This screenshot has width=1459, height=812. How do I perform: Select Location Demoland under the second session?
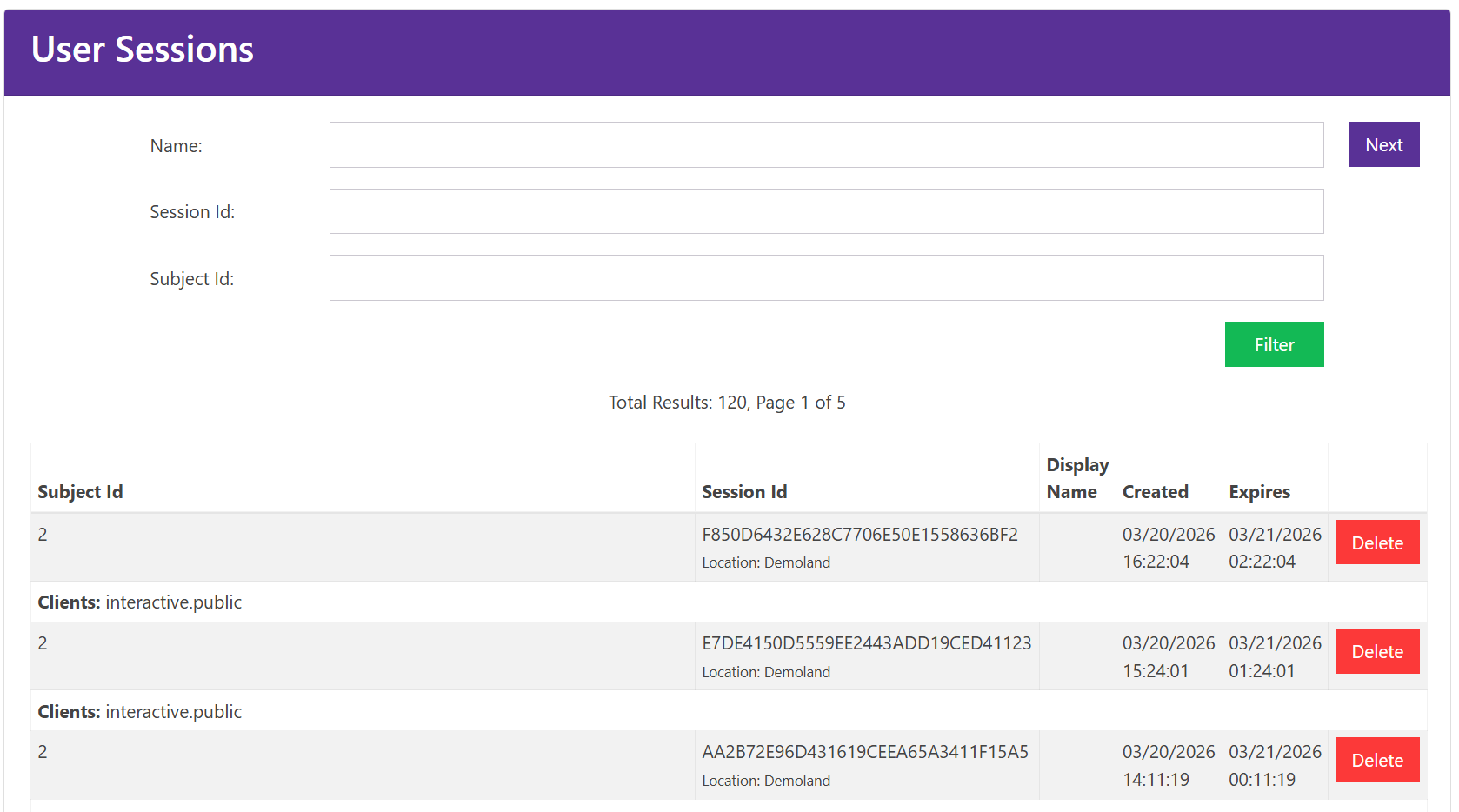coord(766,671)
